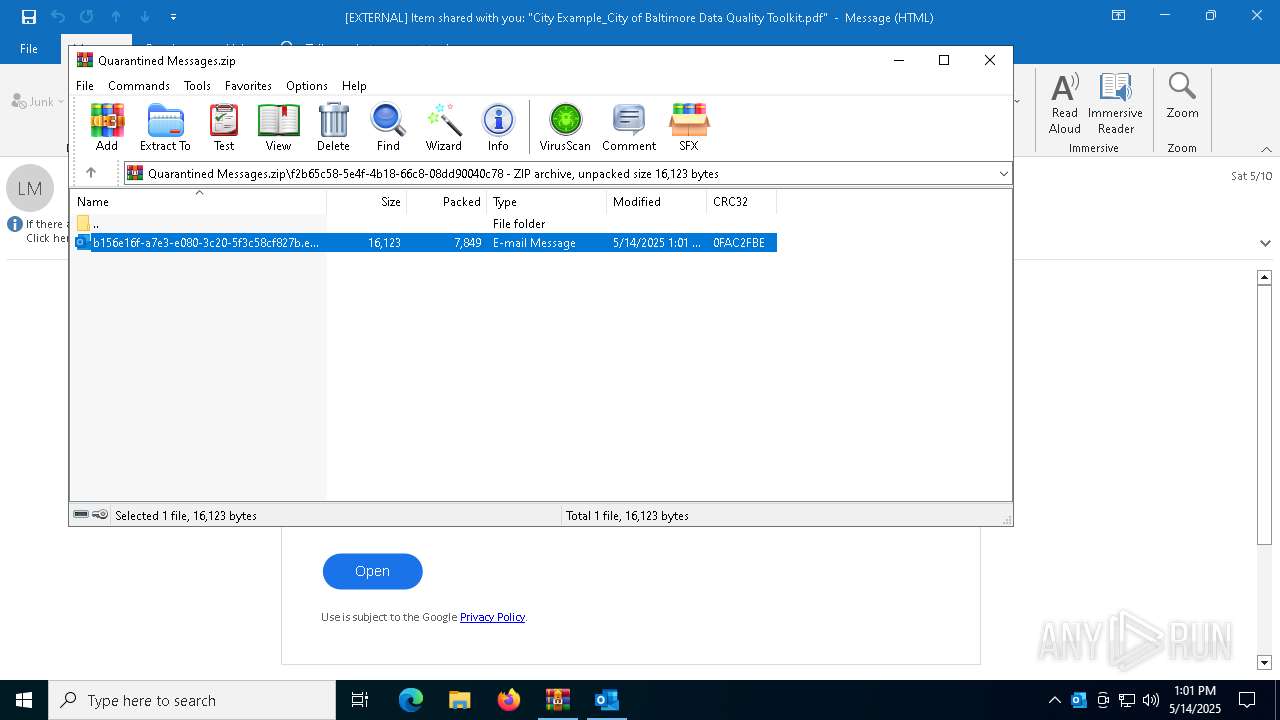Open the notification center icon
The width and height of the screenshot is (1280, 720).
(1247, 700)
